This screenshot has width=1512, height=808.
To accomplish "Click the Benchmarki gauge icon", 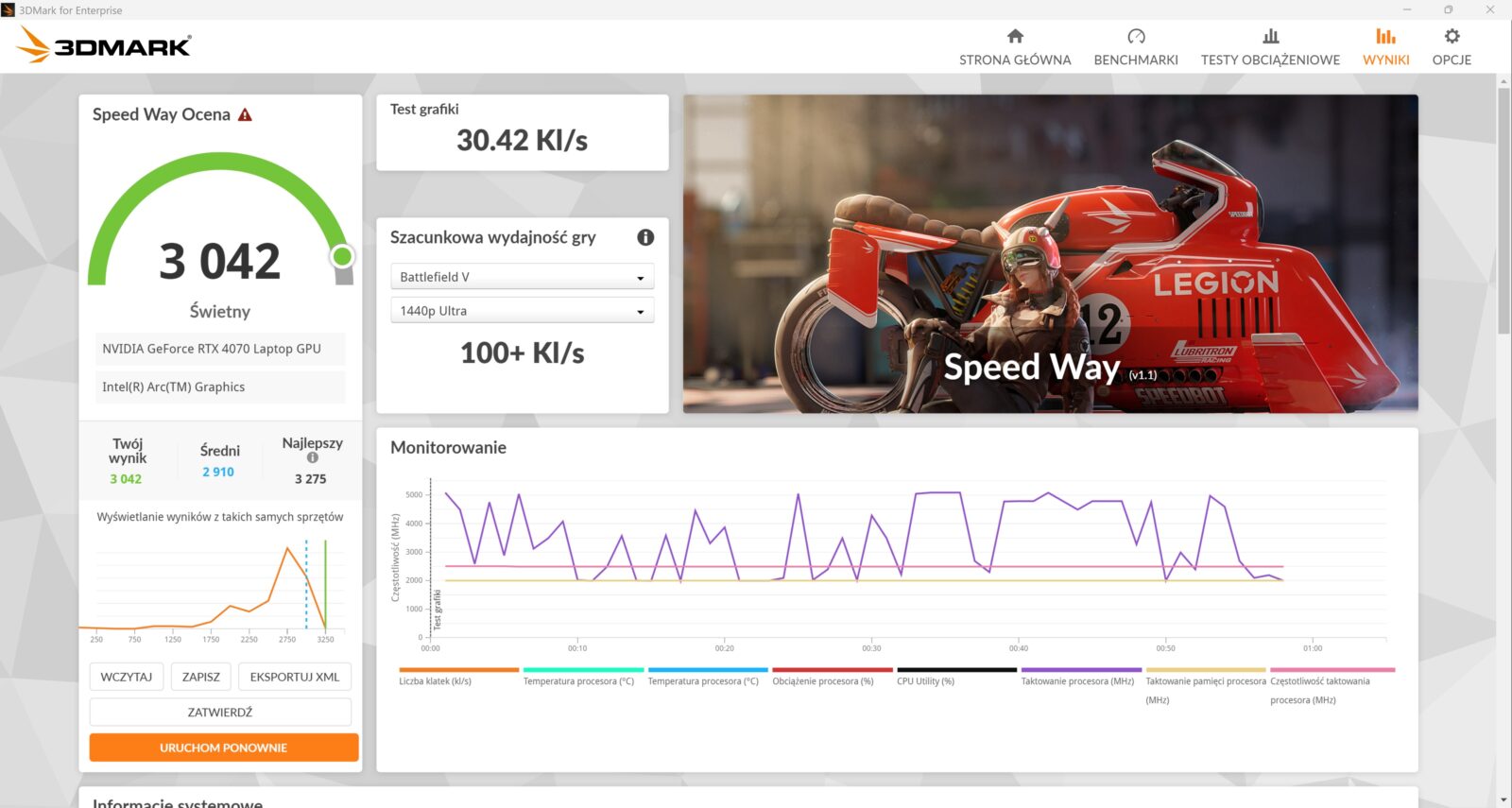I will (1136, 37).
